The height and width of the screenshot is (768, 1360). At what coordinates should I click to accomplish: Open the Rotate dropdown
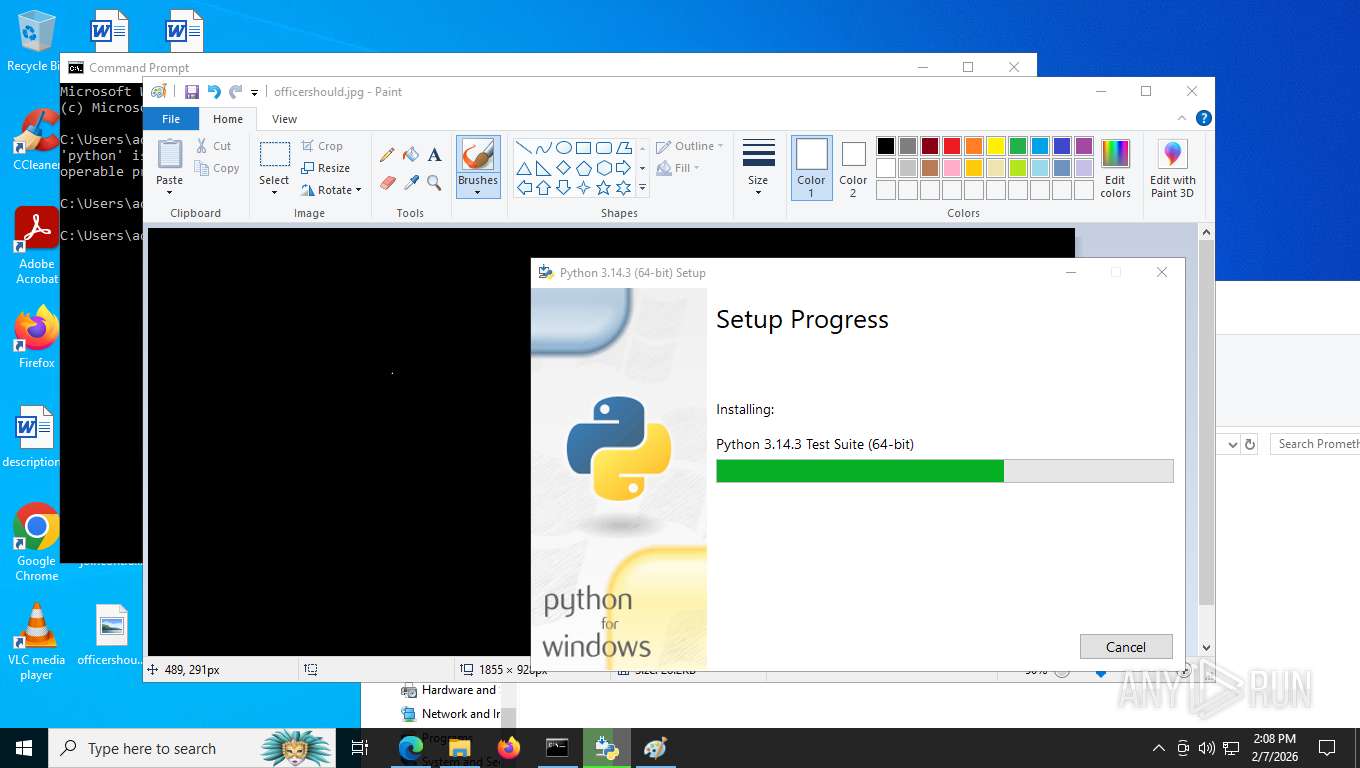tap(332, 190)
